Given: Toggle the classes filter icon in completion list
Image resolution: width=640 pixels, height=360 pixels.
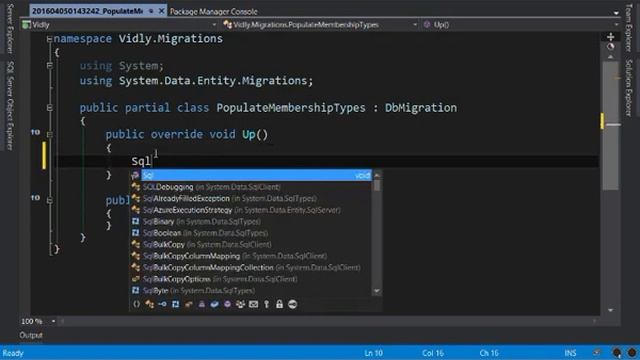Looking at the screenshot, I should click(x=149, y=304).
